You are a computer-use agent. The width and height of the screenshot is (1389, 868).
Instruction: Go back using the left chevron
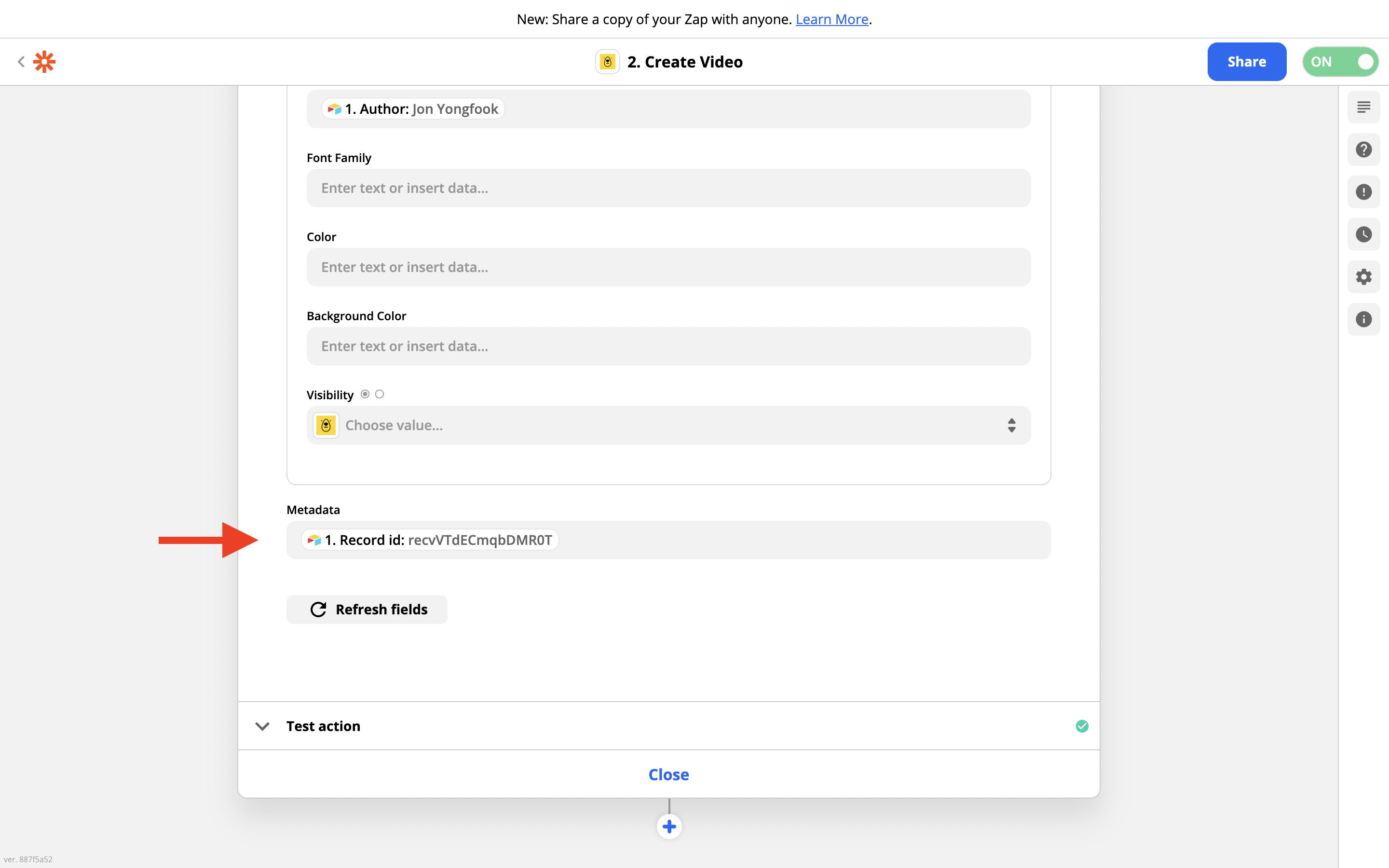[x=21, y=61]
